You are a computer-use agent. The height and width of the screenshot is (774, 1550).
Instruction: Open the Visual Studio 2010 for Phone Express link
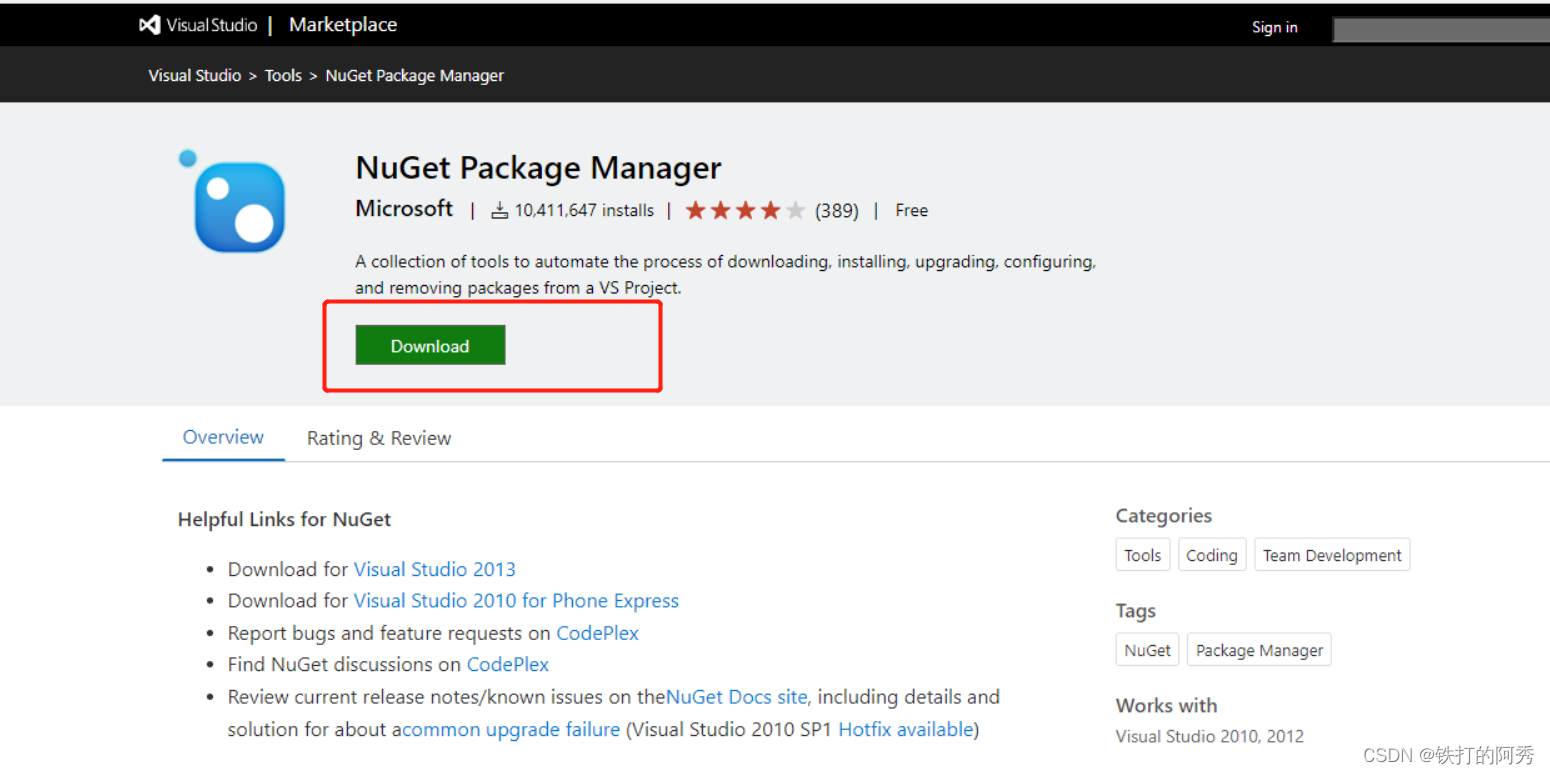516,600
